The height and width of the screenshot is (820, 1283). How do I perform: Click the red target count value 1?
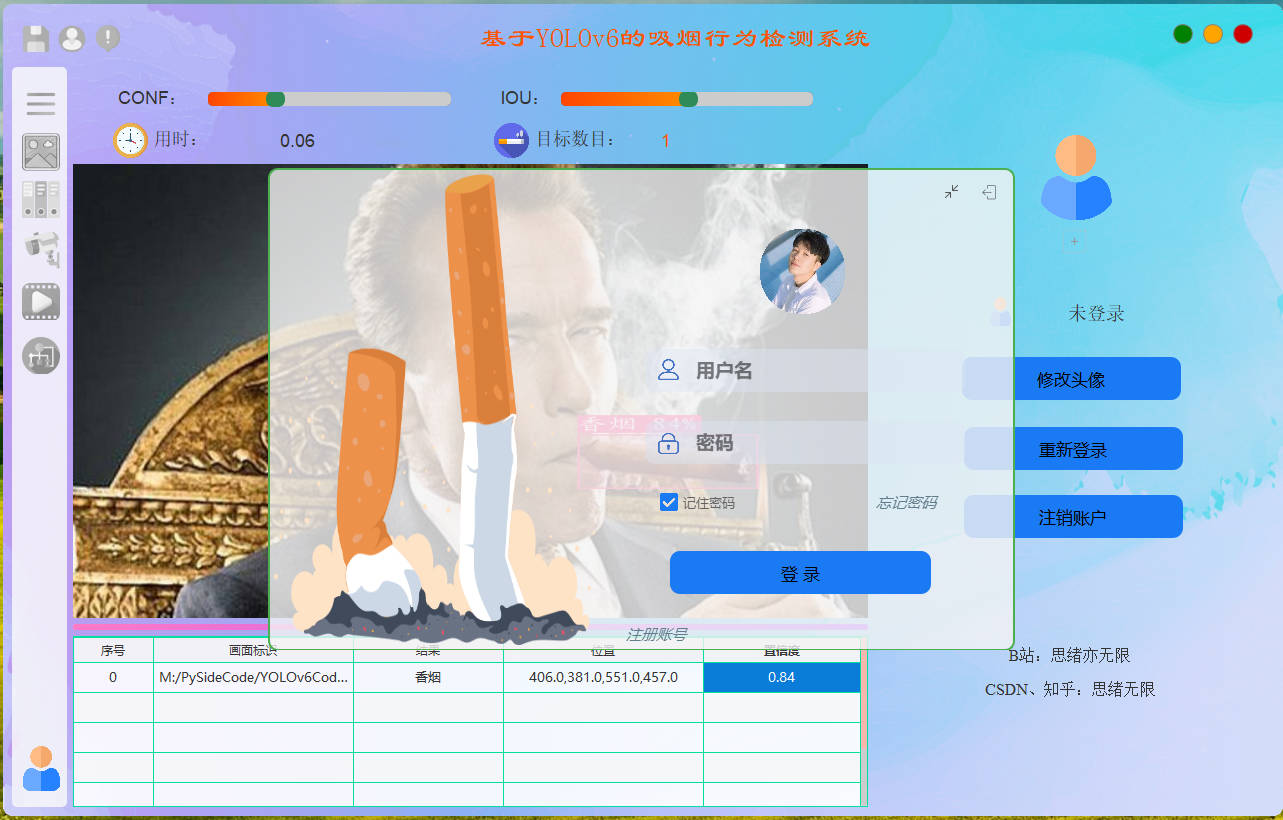(666, 141)
